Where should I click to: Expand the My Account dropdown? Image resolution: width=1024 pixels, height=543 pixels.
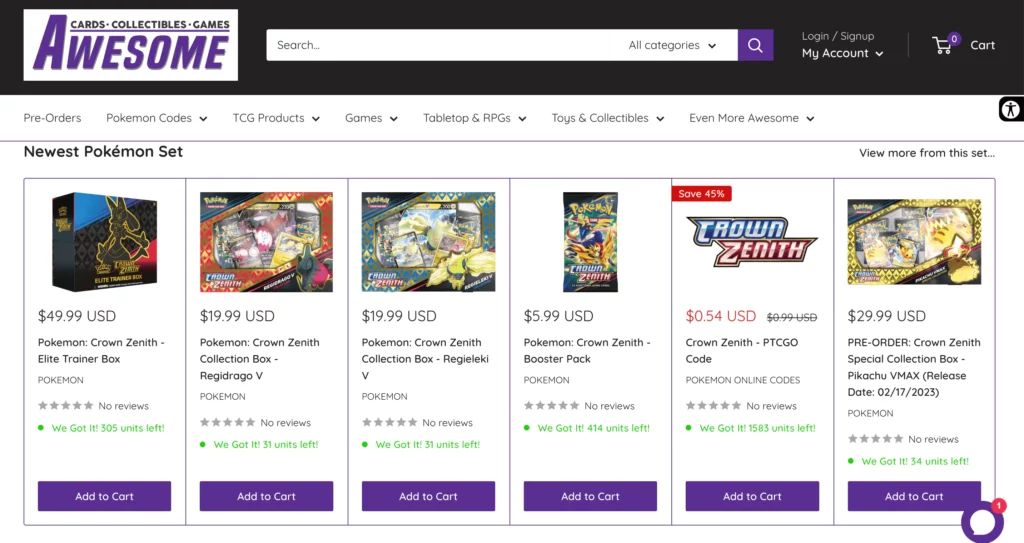pyautogui.click(x=842, y=54)
